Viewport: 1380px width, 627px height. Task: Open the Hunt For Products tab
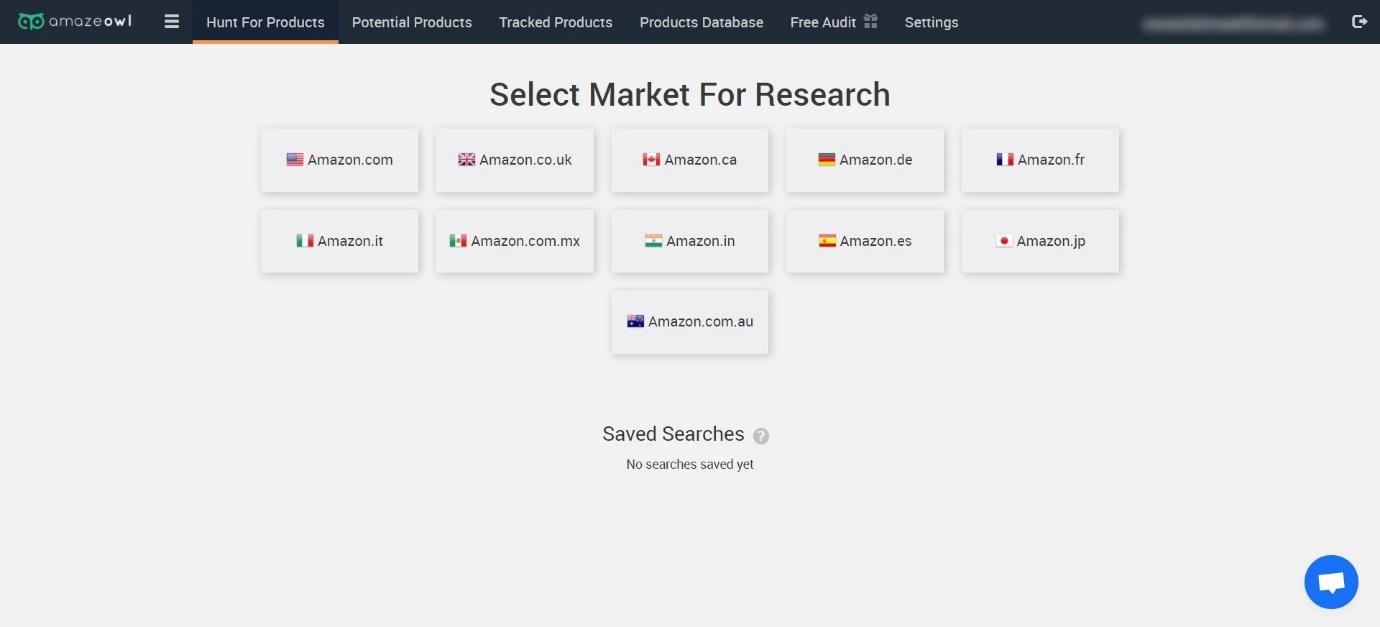[x=265, y=22]
